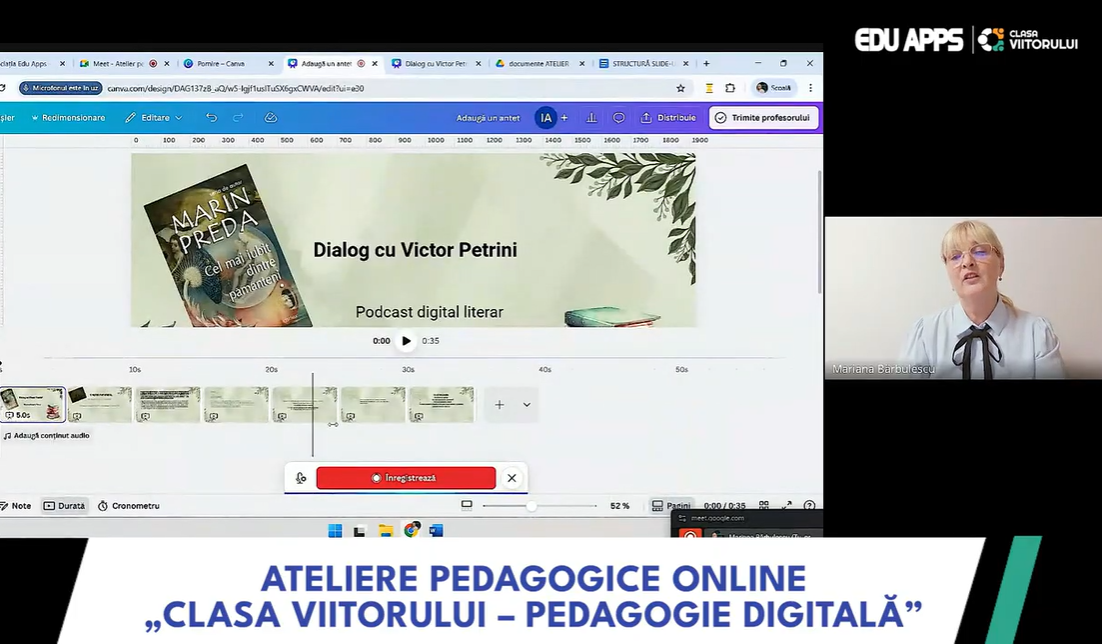This screenshot has height=644, width=1102.
Task: Select the last timeline slide thumbnail
Action: 441,405
